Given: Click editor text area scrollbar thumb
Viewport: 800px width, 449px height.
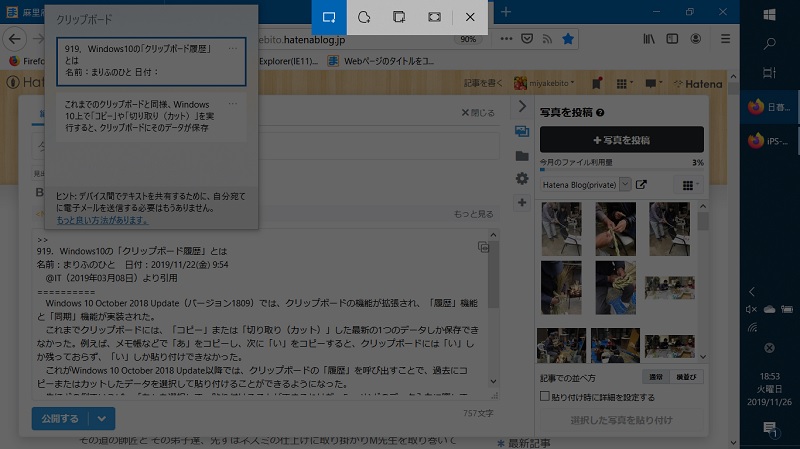Looking at the screenshot, I should pos(493,276).
